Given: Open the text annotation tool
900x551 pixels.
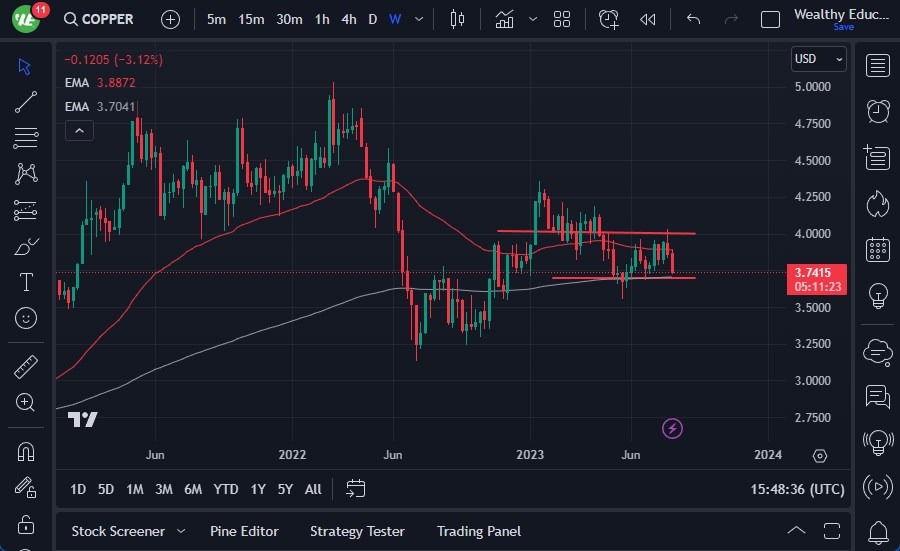Looking at the screenshot, I should point(26,282).
